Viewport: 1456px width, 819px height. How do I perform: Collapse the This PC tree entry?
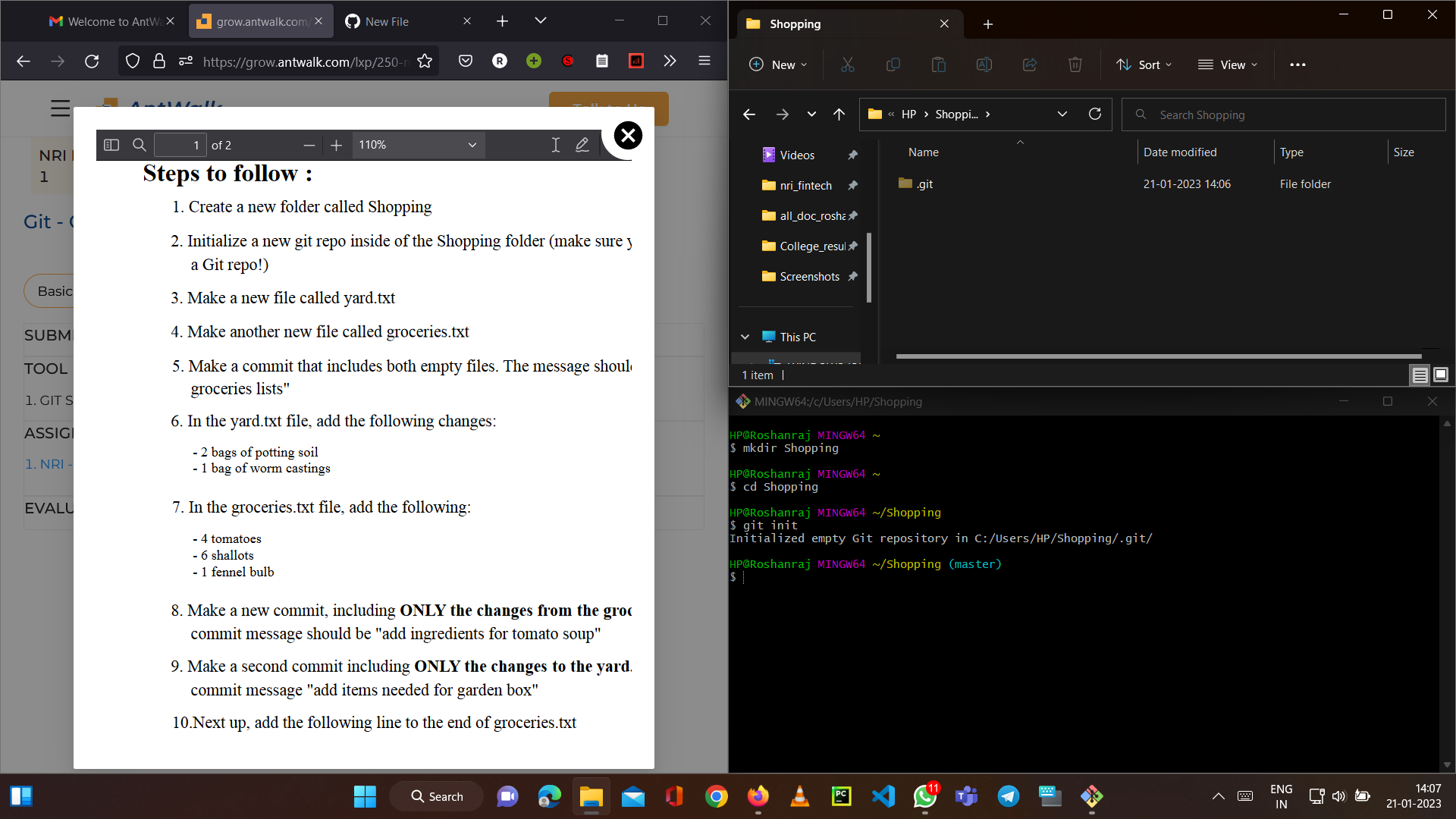tap(745, 337)
